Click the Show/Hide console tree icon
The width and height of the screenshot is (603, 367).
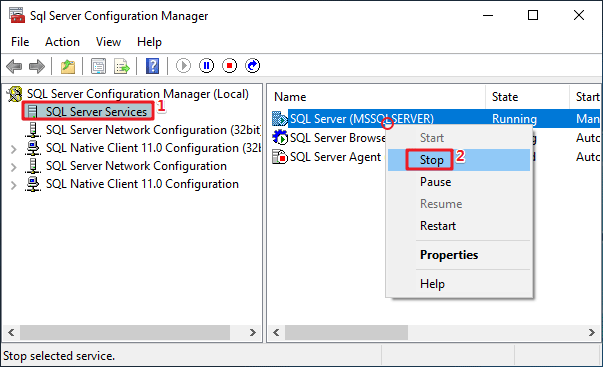tap(98, 66)
